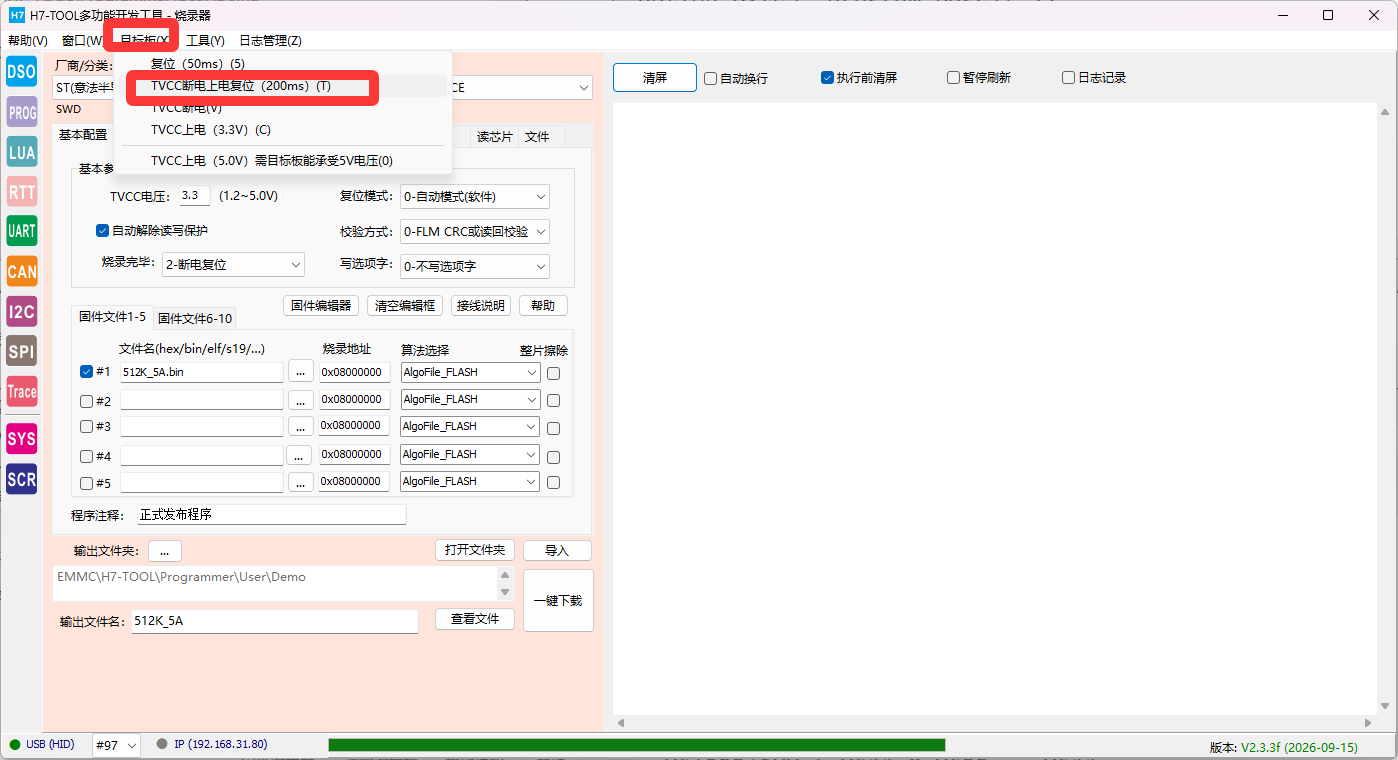Uncheck 自动解除读写保护 checkbox
Viewport: 1398px width, 760px height.
102,231
